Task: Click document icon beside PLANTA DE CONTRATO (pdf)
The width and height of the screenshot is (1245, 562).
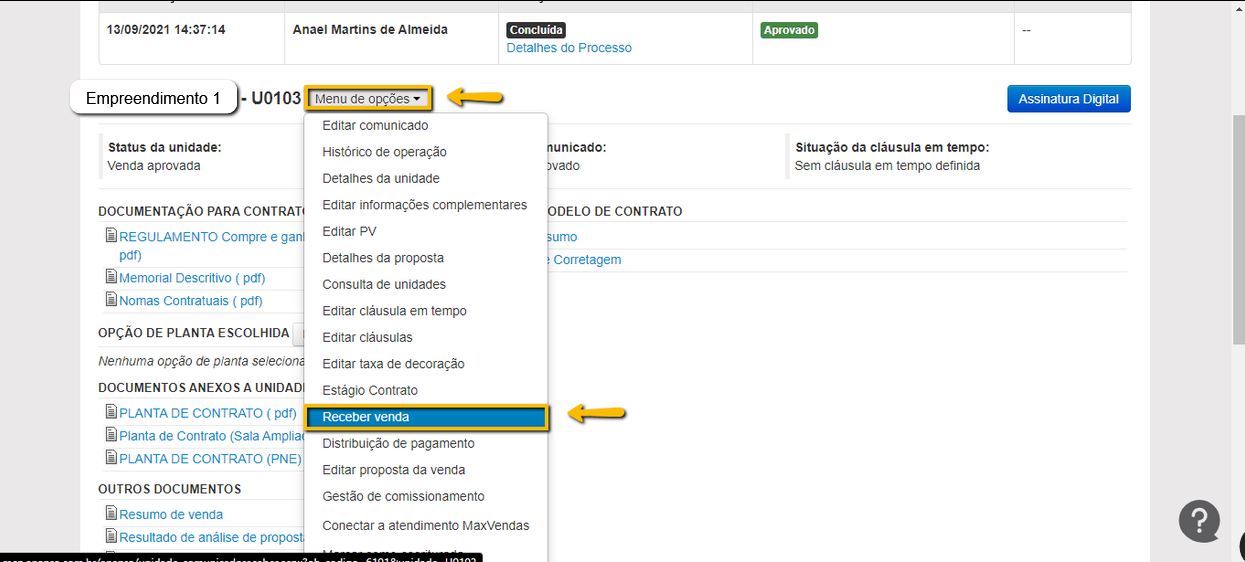Action: point(111,412)
